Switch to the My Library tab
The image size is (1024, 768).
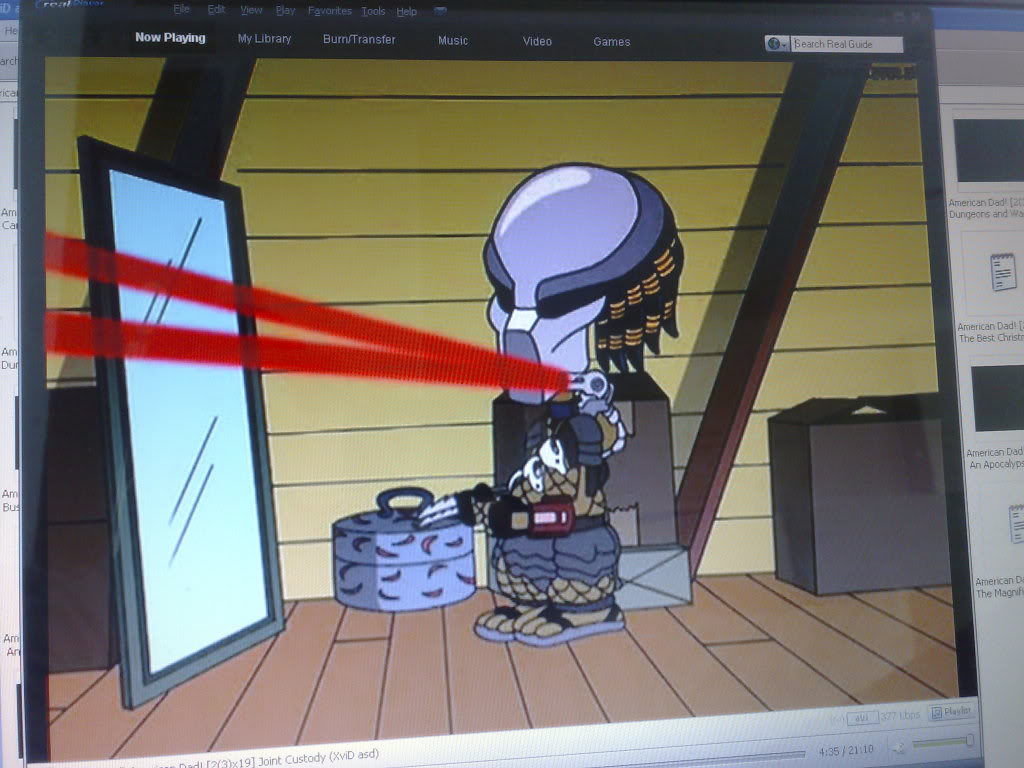point(264,39)
